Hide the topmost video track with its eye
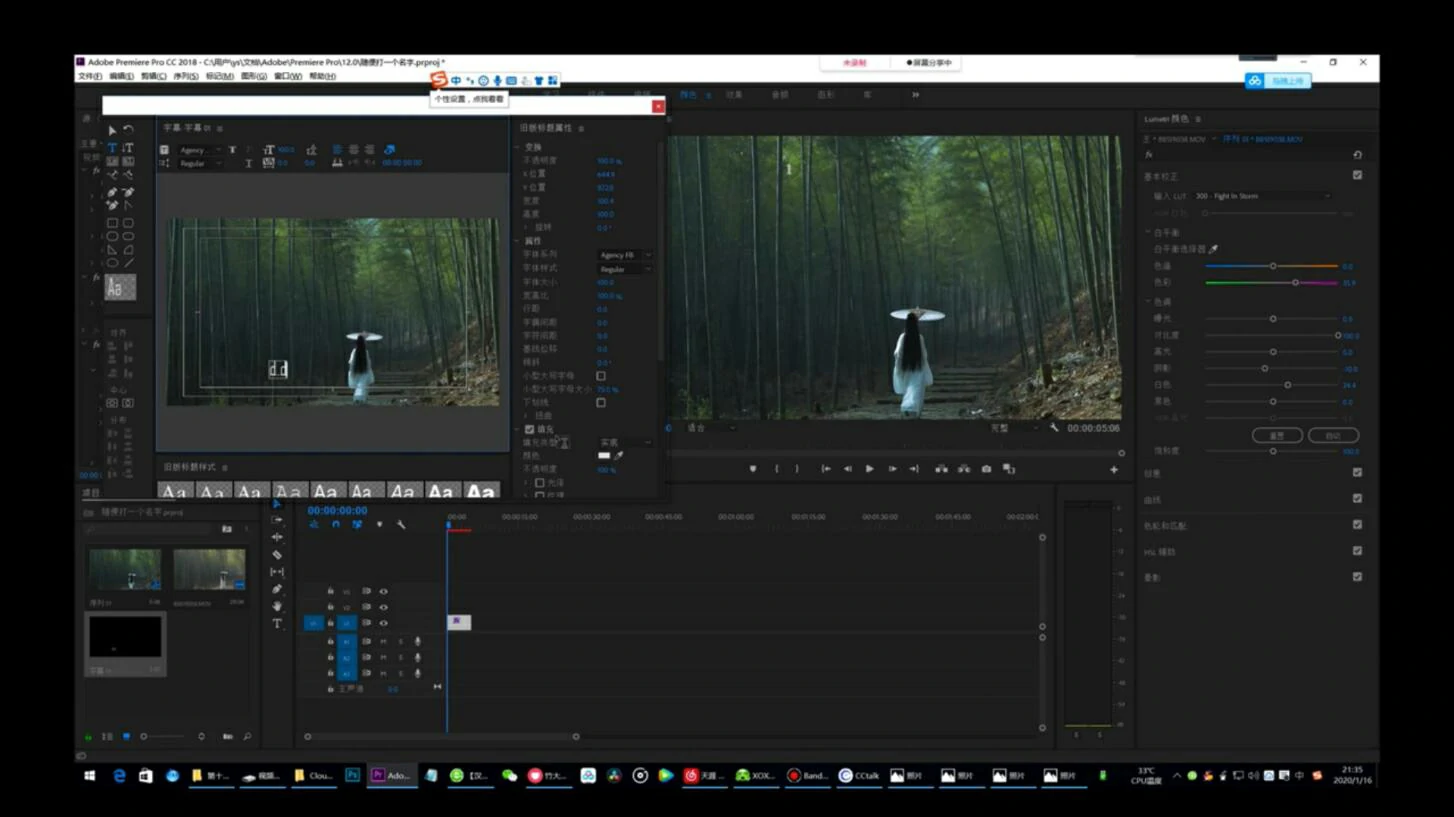Screen dimensions: 1454x817 point(383,591)
